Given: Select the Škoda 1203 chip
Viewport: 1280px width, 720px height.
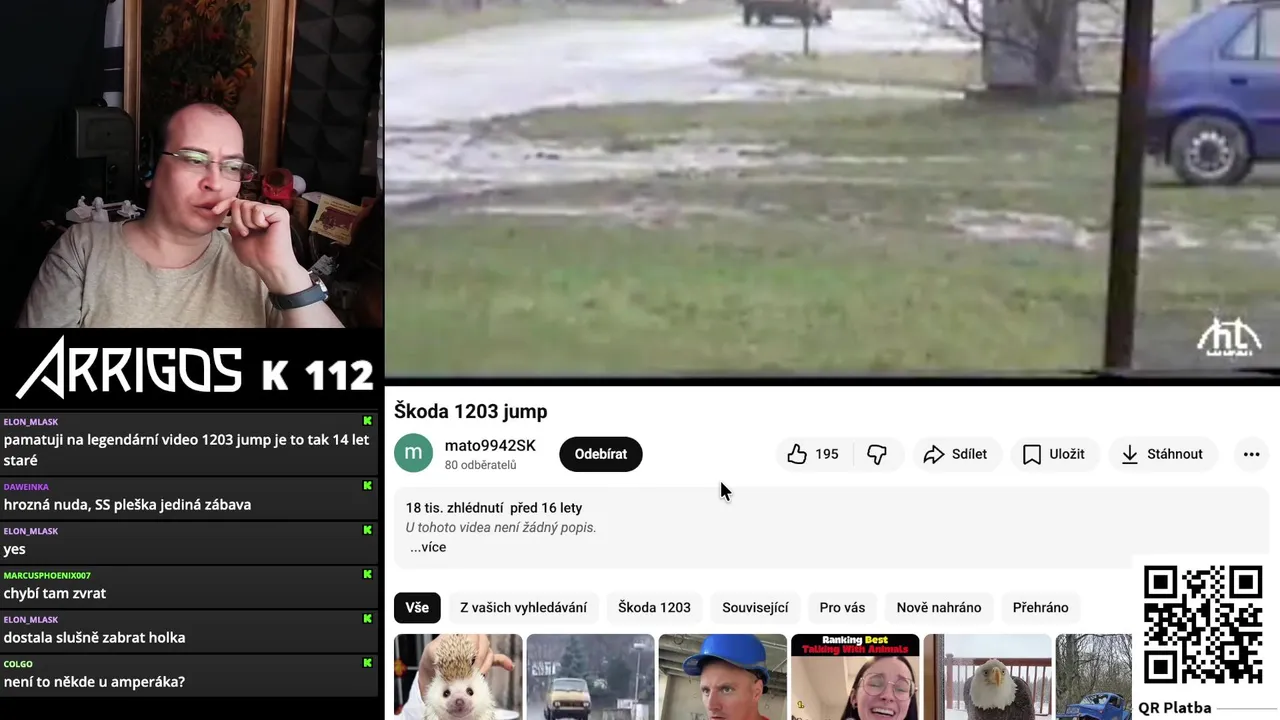Looking at the screenshot, I should point(654,607).
